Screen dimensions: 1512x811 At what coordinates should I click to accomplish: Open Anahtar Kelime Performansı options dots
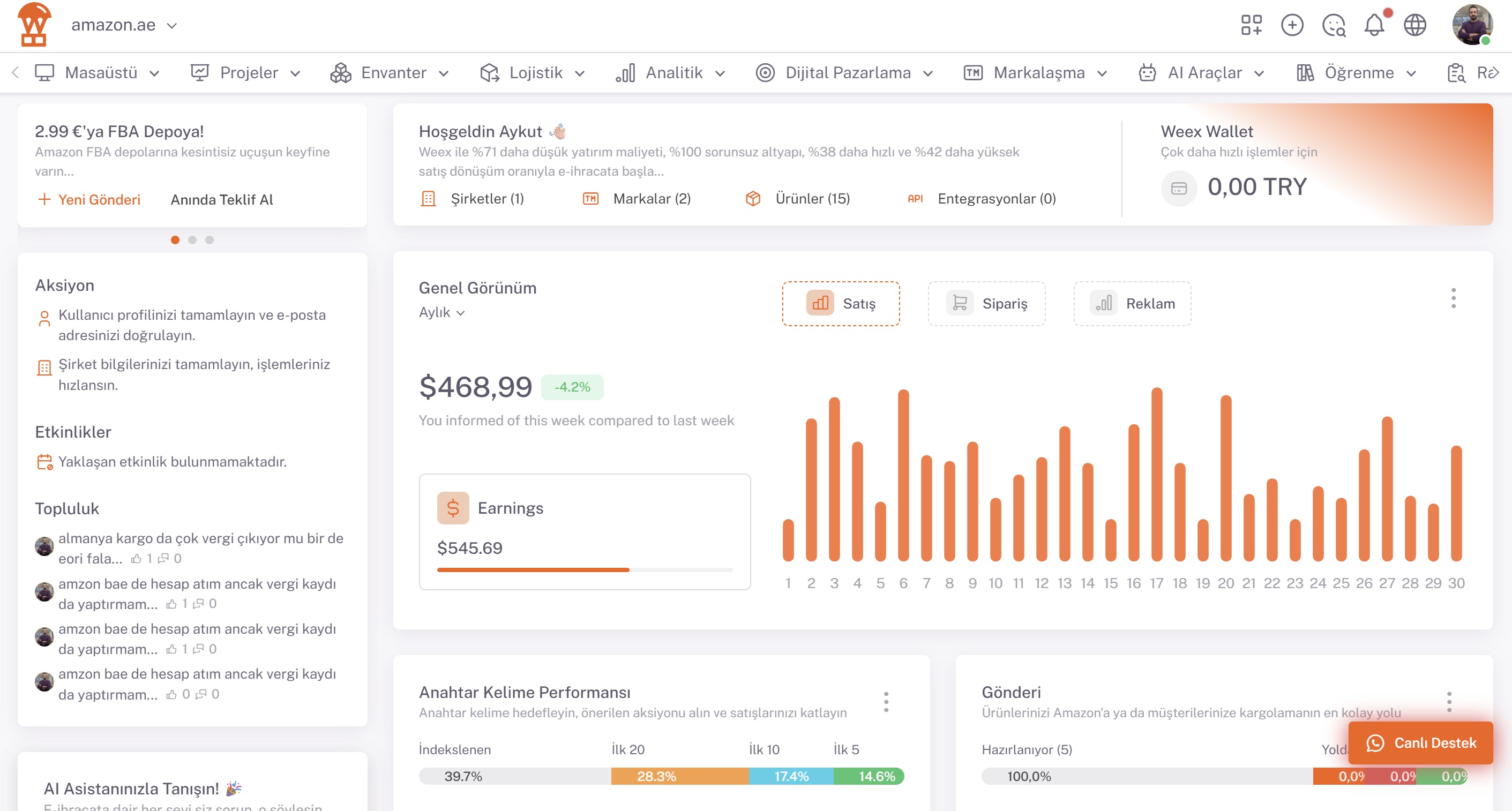coord(886,702)
